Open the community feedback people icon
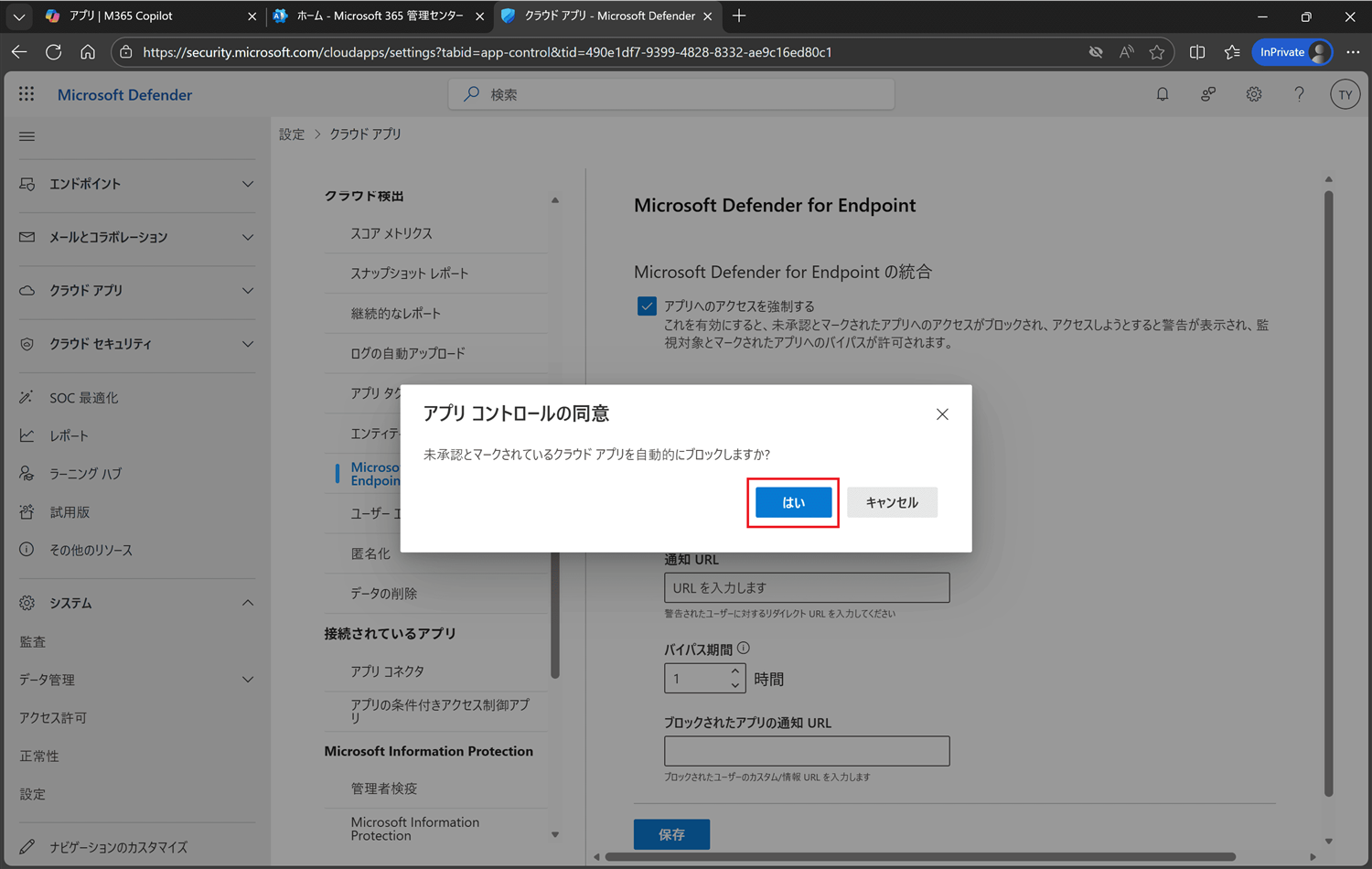Image resolution: width=1372 pixels, height=869 pixels. [1208, 94]
